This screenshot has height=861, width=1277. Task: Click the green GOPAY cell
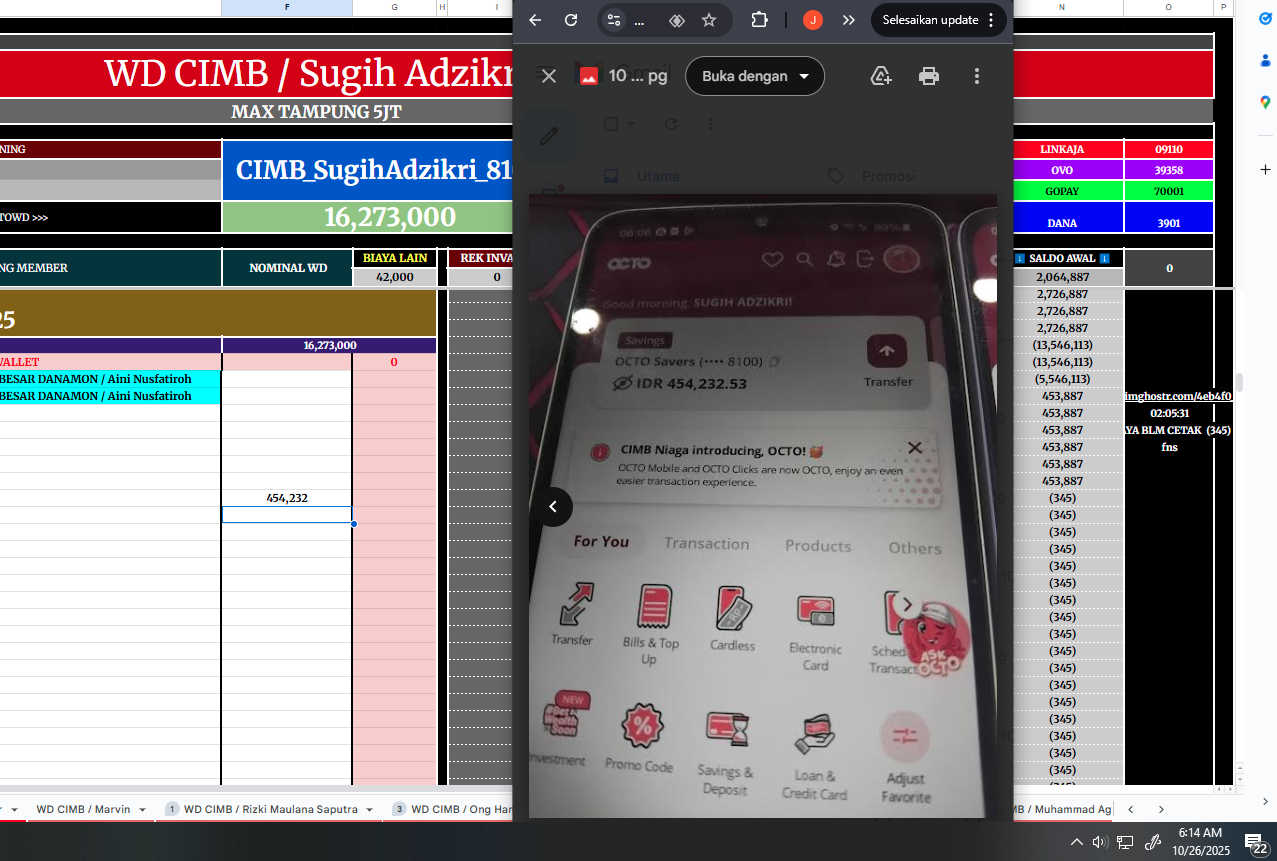tap(1068, 190)
